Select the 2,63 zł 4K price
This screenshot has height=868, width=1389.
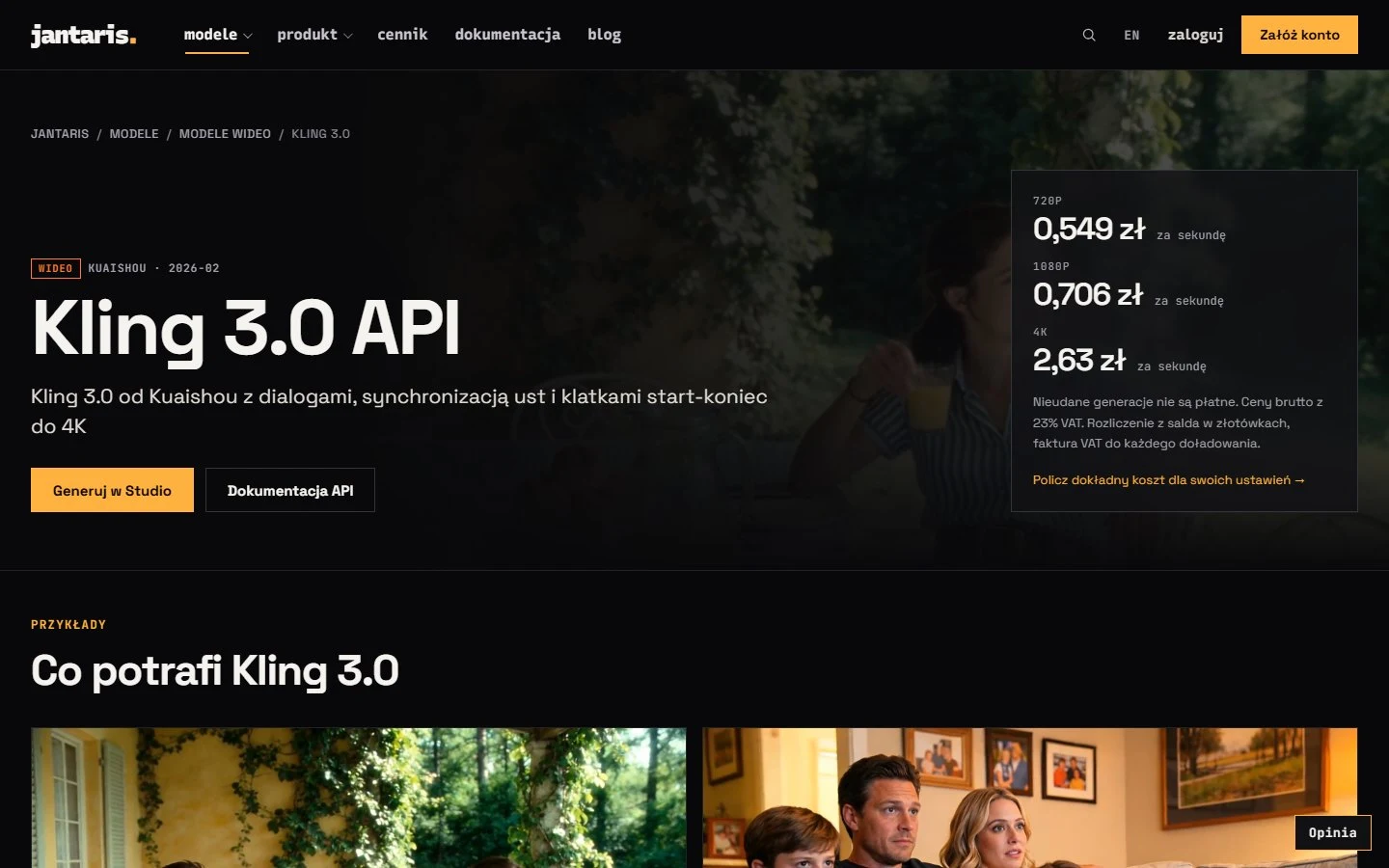pyautogui.click(x=1079, y=360)
